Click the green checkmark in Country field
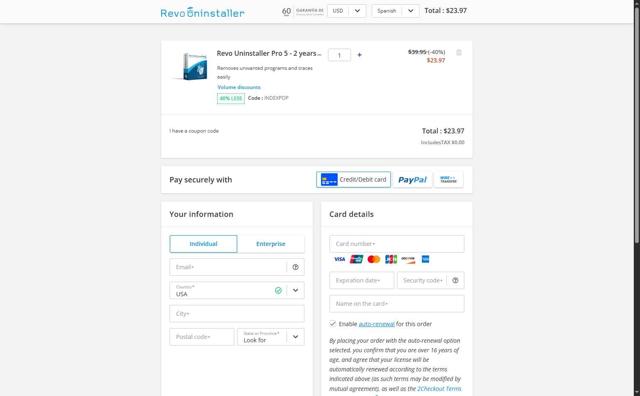The height and width of the screenshot is (396, 640). click(278, 291)
